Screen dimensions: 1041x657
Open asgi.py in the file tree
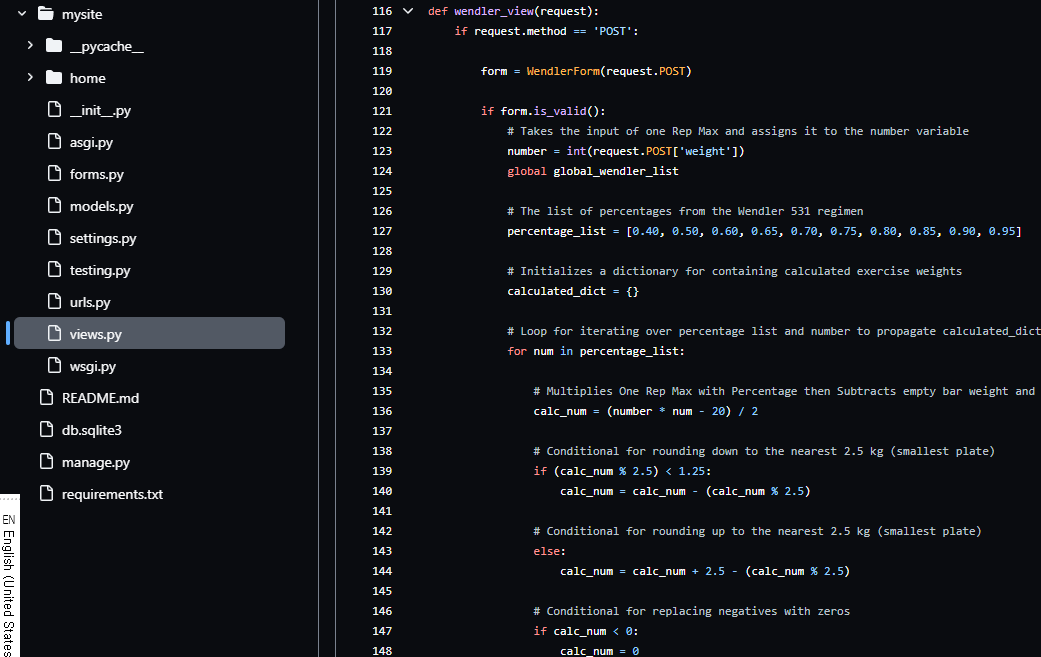tap(91, 142)
